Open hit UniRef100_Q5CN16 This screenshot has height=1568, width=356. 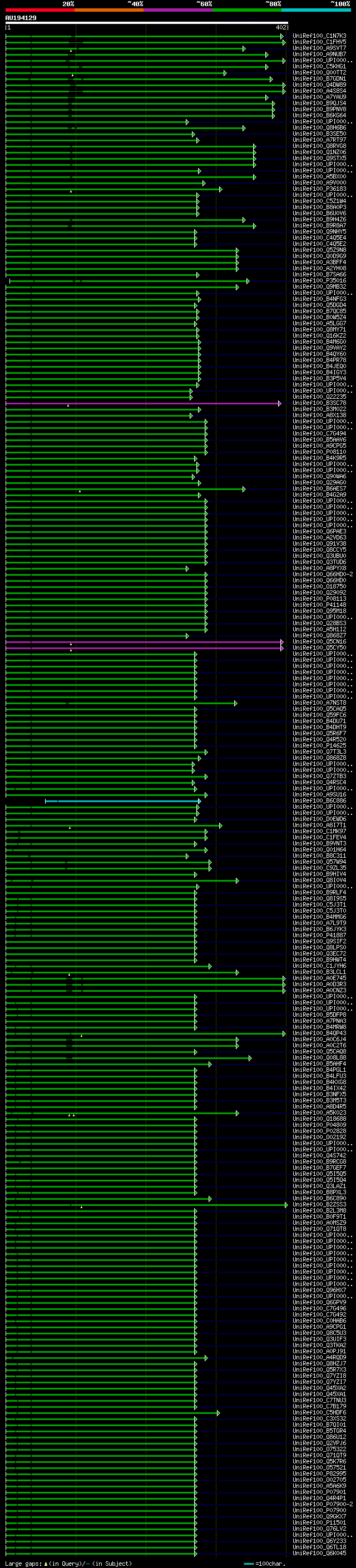(x=319, y=641)
